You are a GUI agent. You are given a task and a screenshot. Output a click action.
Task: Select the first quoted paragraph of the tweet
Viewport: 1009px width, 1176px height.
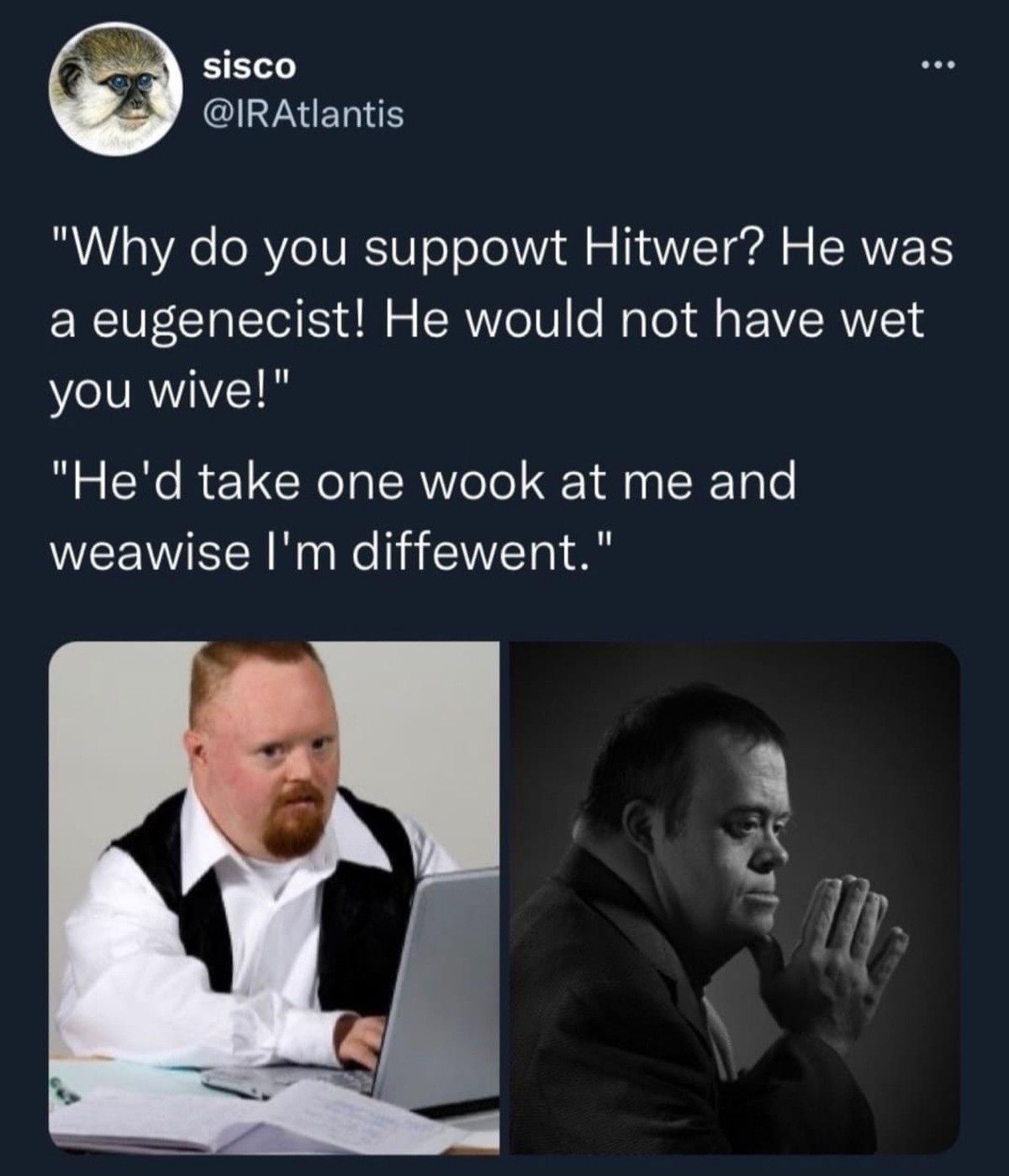point(502,320)
